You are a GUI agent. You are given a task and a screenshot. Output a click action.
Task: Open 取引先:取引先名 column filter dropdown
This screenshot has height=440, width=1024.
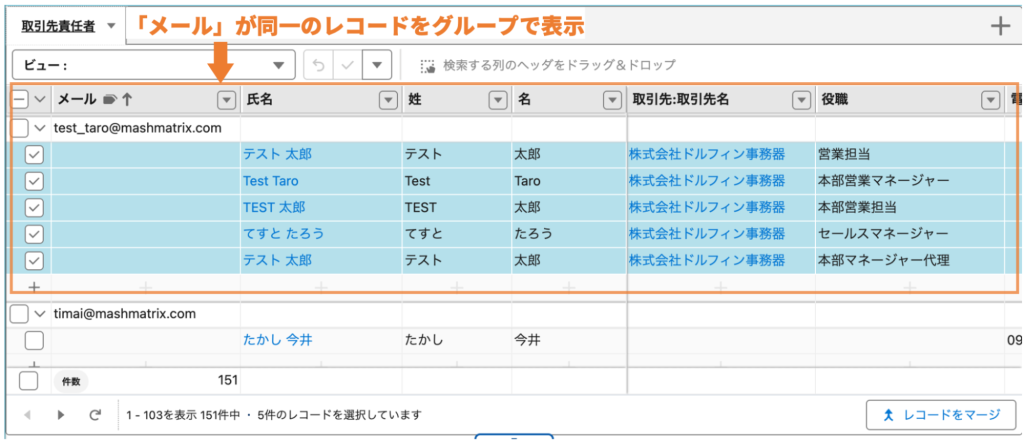[x=801, y=100]
